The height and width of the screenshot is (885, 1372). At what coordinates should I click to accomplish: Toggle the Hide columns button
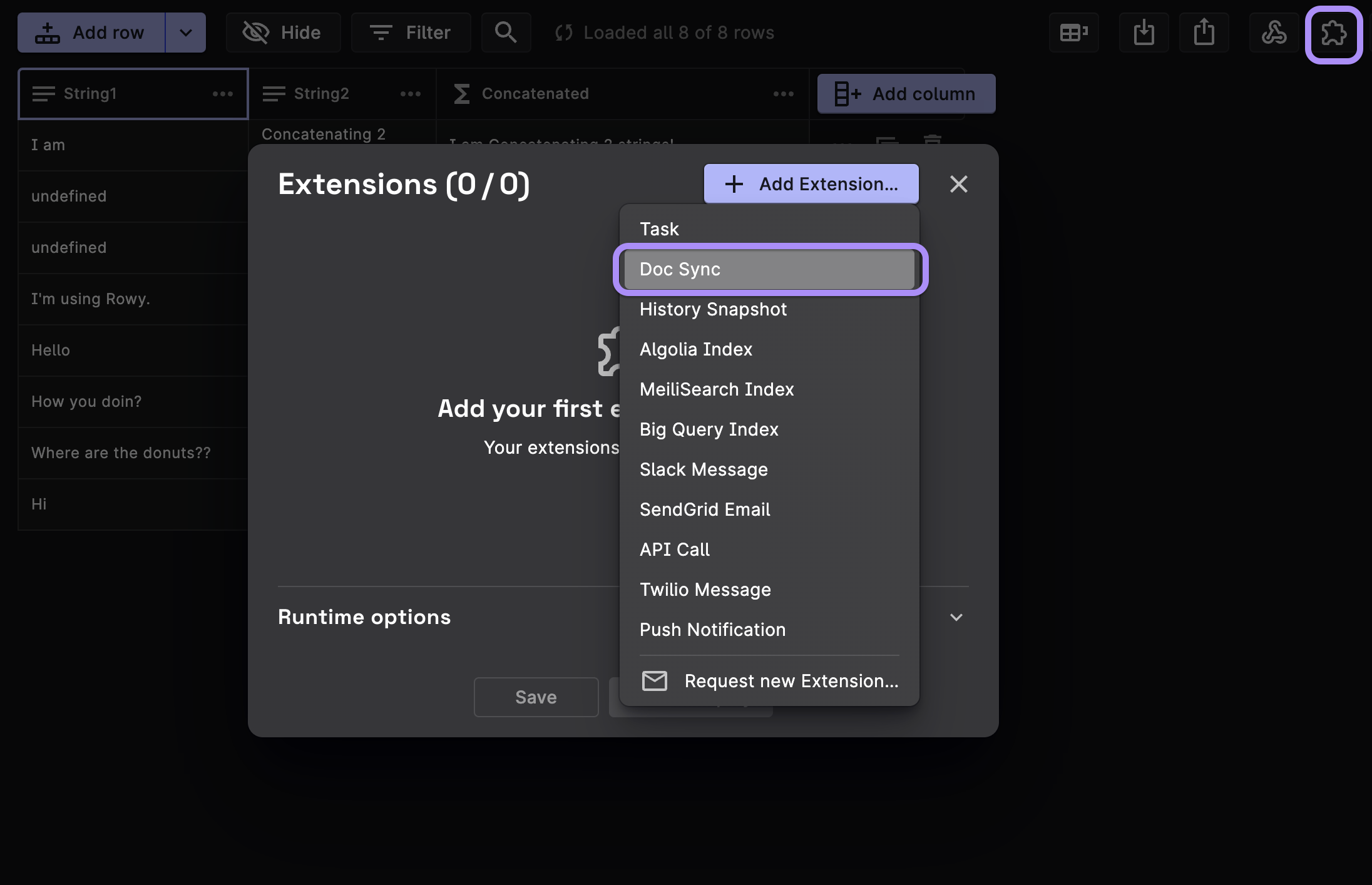coord(283,33)
